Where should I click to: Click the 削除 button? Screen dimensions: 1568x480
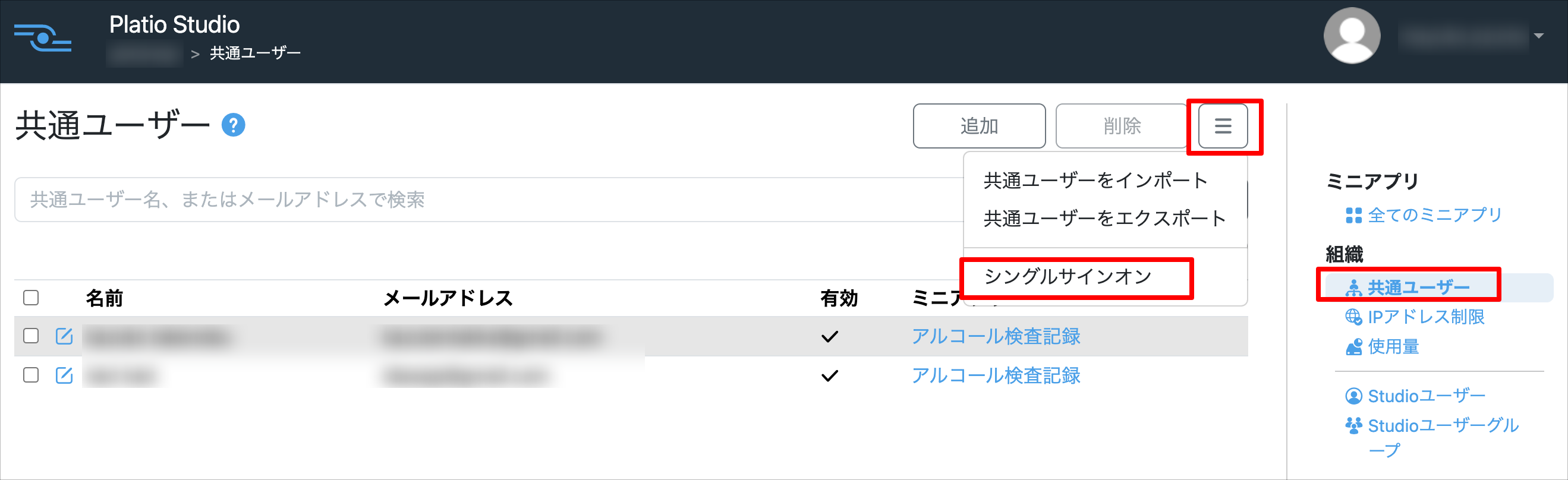1122,126
